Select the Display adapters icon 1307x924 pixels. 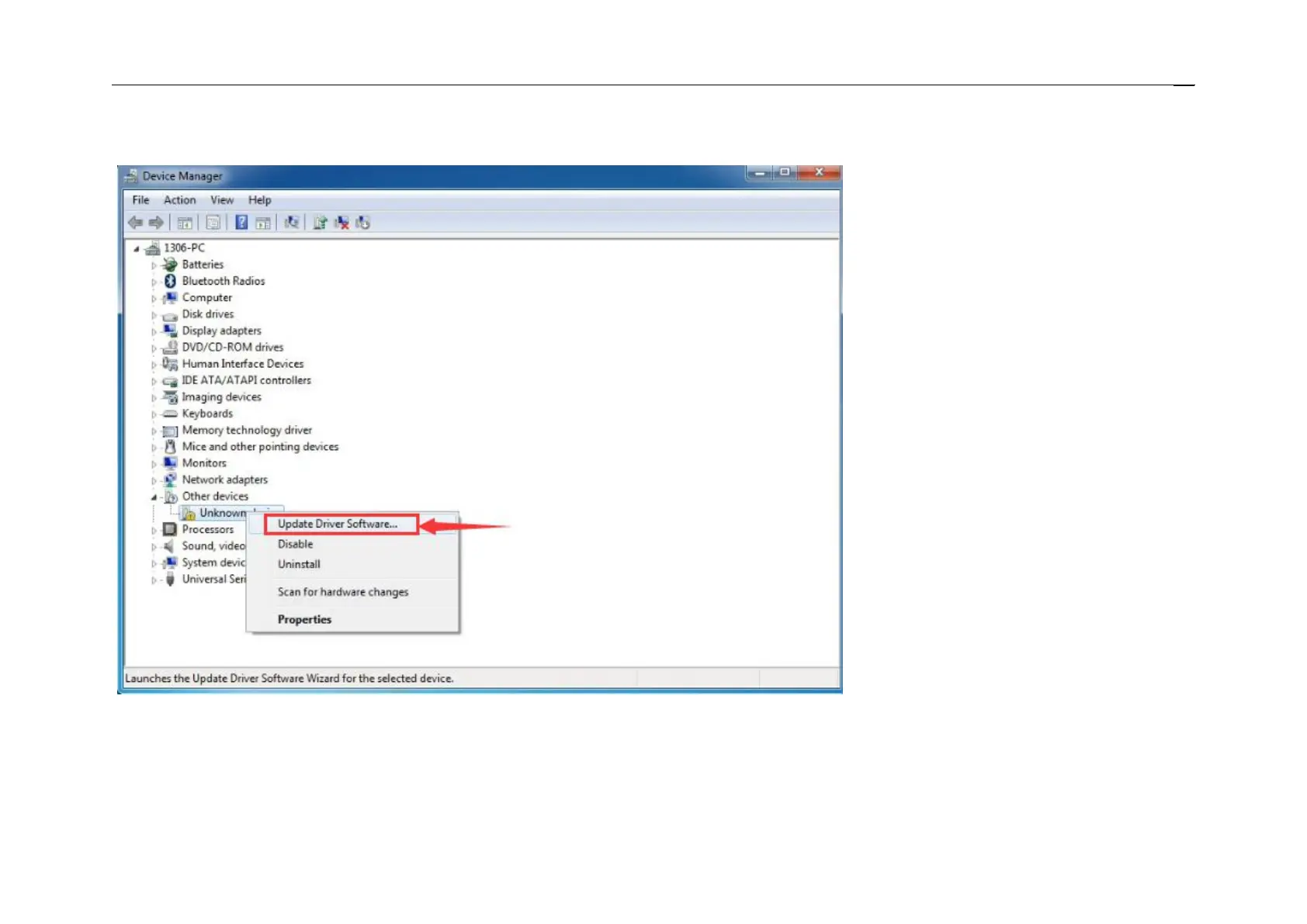[x=170, y=330]
